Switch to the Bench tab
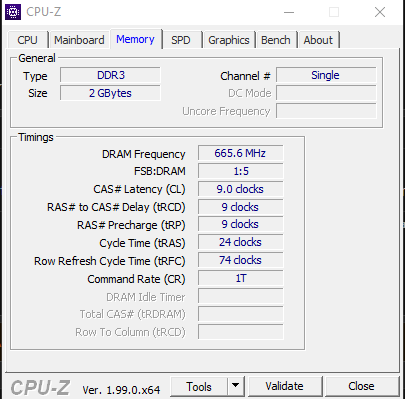 point(276,40)
